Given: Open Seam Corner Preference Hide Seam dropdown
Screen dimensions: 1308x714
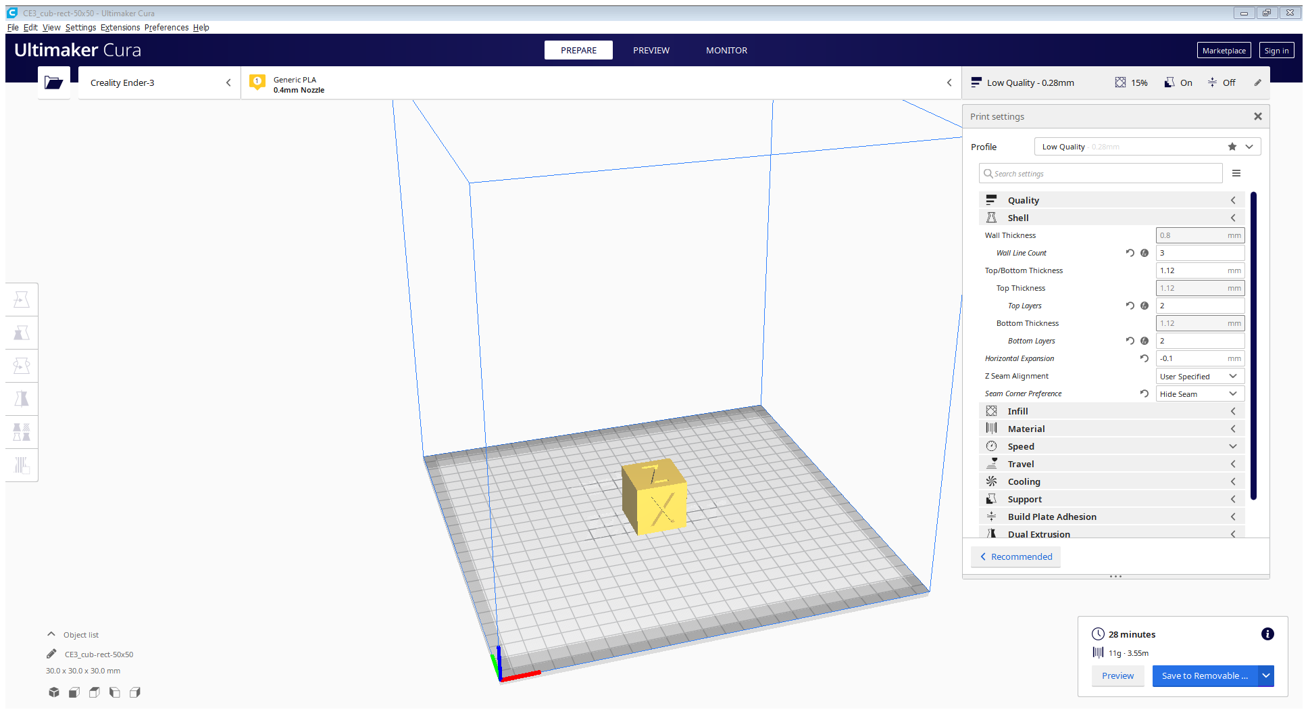Looking at the screenshot, I should coord(1200,394).
